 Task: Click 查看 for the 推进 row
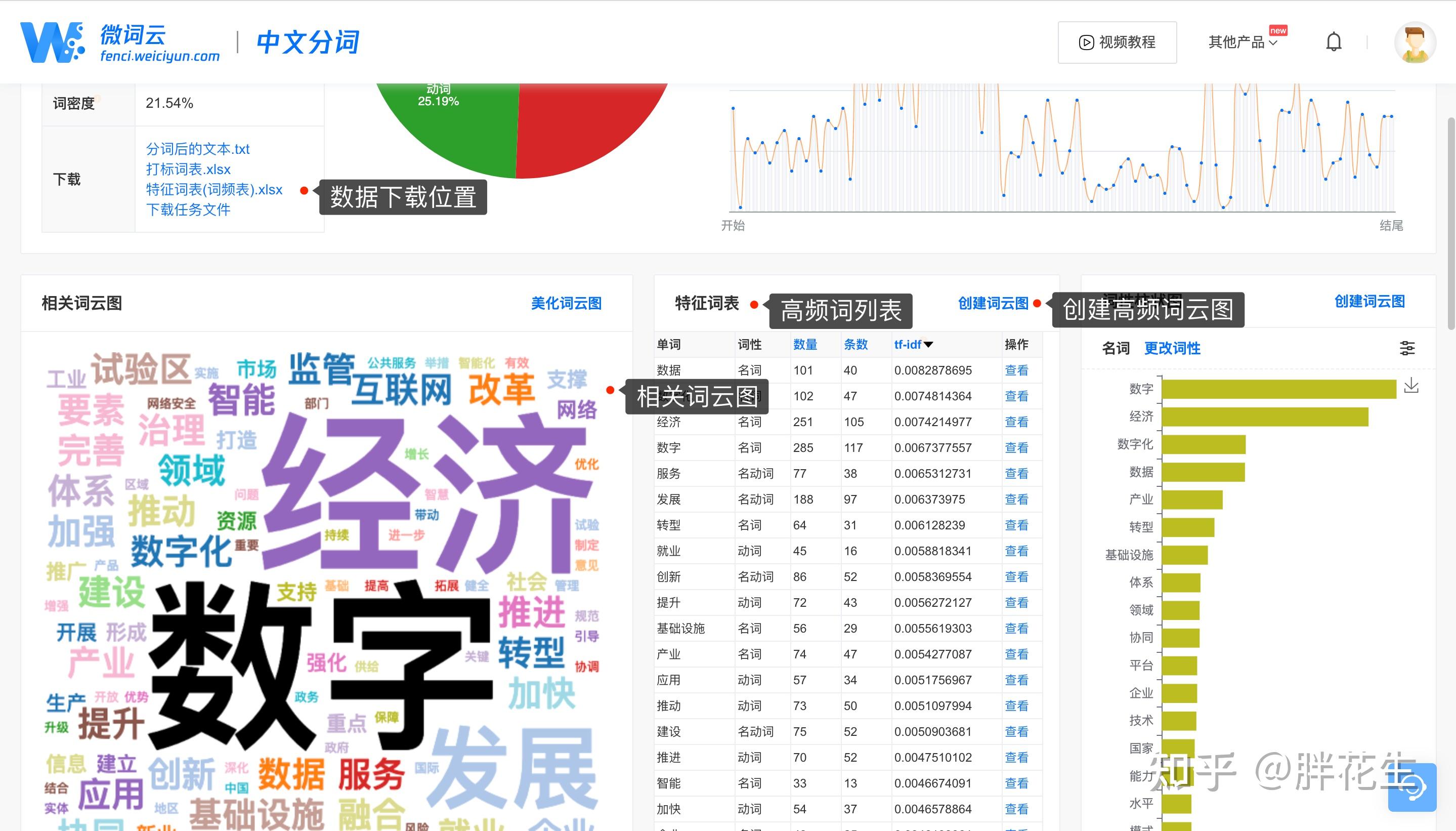(x=1016, y=758)
